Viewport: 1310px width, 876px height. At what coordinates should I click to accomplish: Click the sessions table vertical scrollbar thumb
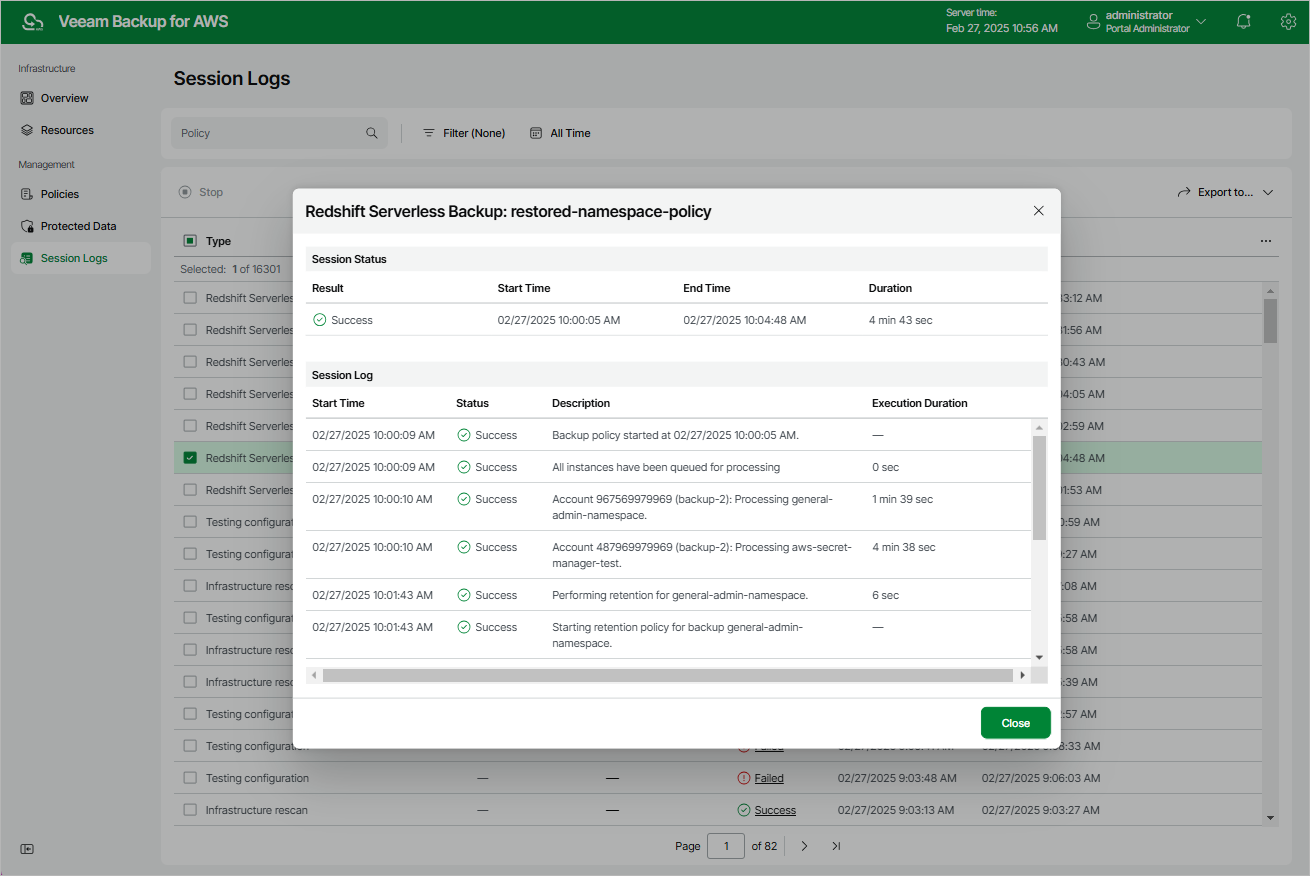pos(1271,321)
